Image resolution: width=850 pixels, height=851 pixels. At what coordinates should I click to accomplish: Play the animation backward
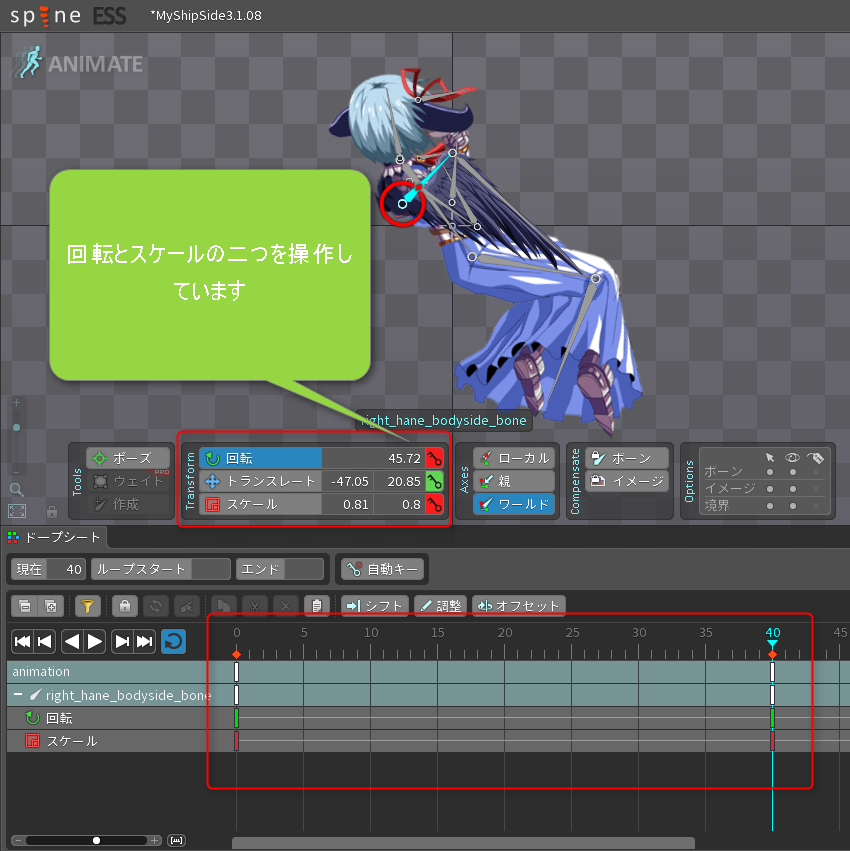click(x=72, y=642)
